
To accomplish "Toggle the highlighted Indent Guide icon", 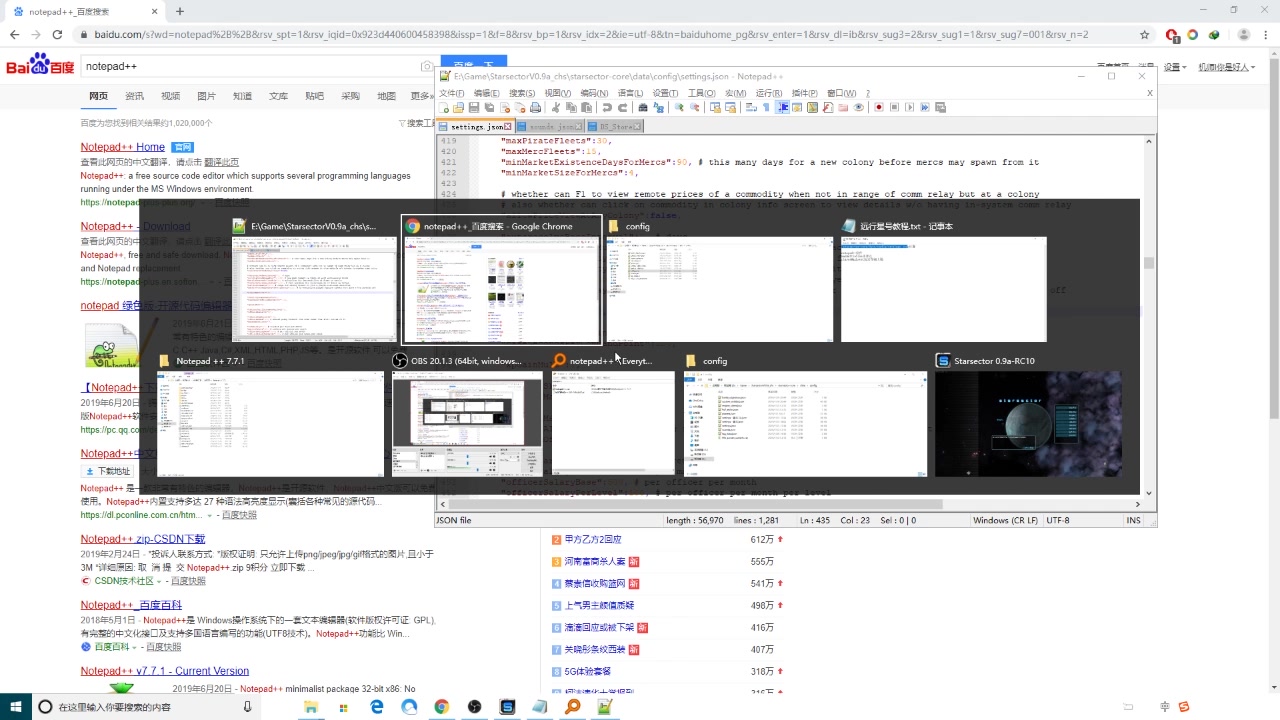I will pyautogui.click(x=782, y=107).
